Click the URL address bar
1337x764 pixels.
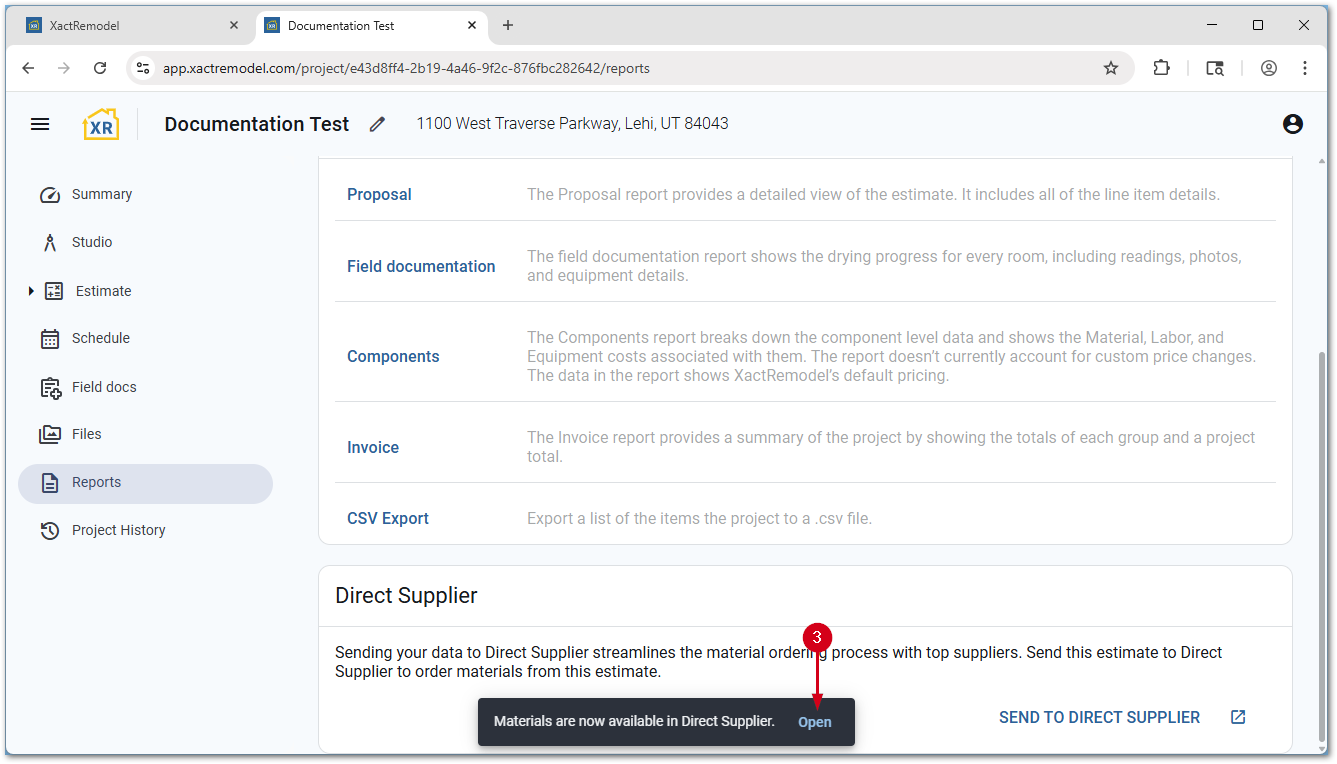[600, 68]
